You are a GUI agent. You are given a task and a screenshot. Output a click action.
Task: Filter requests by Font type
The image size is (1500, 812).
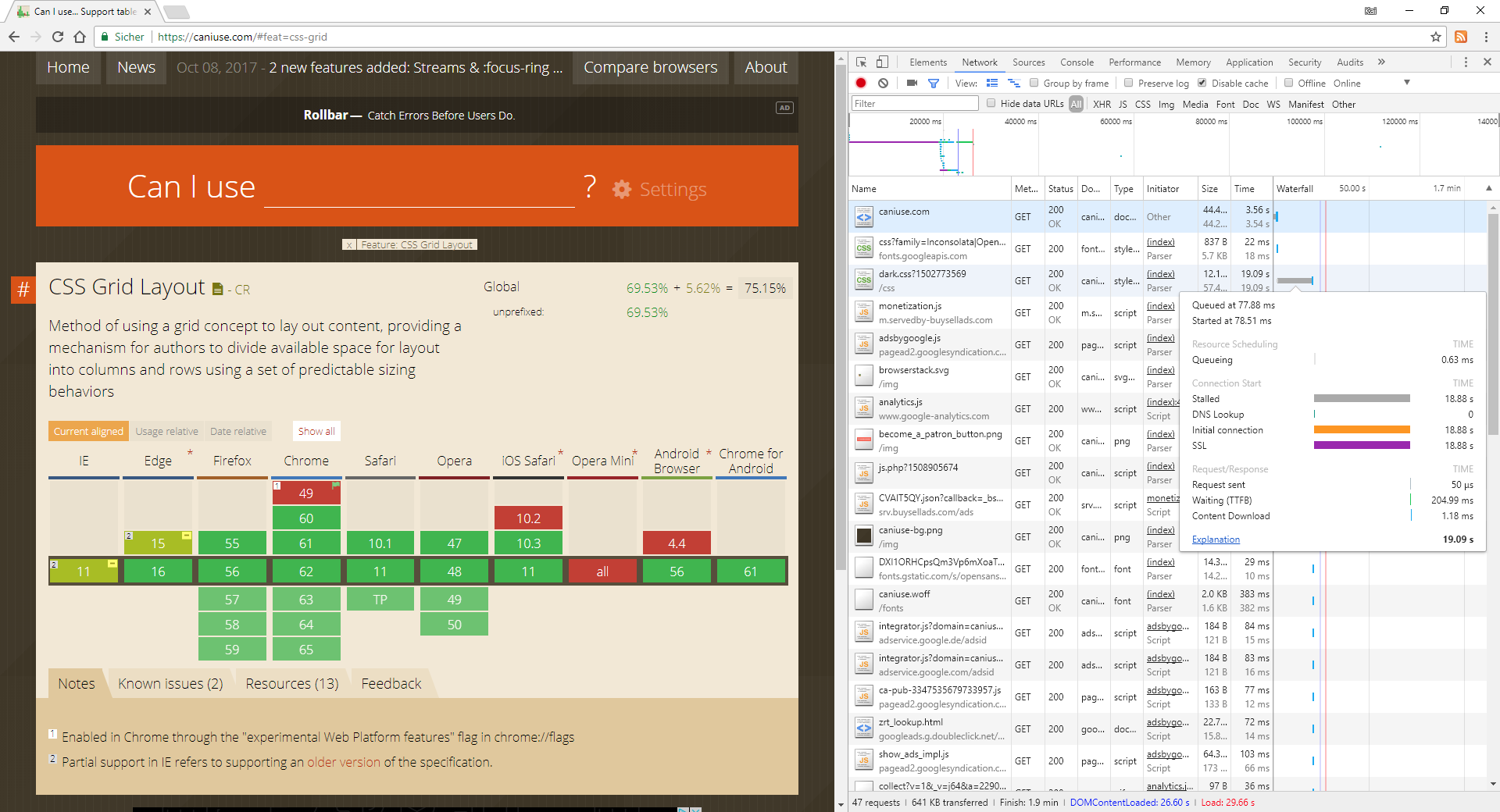[x=1226, y=104]
